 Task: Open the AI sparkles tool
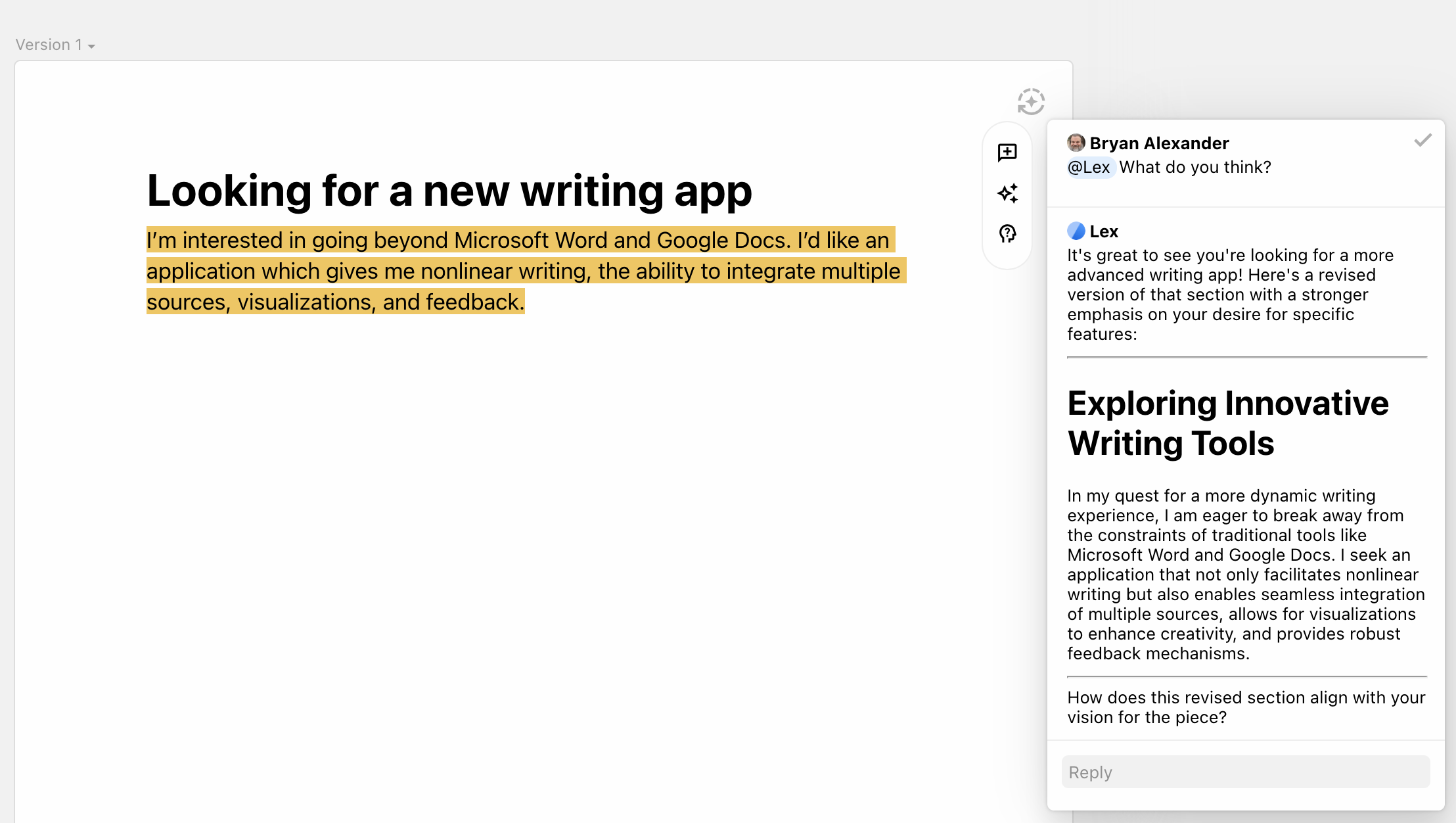[x=1007, y=193]
